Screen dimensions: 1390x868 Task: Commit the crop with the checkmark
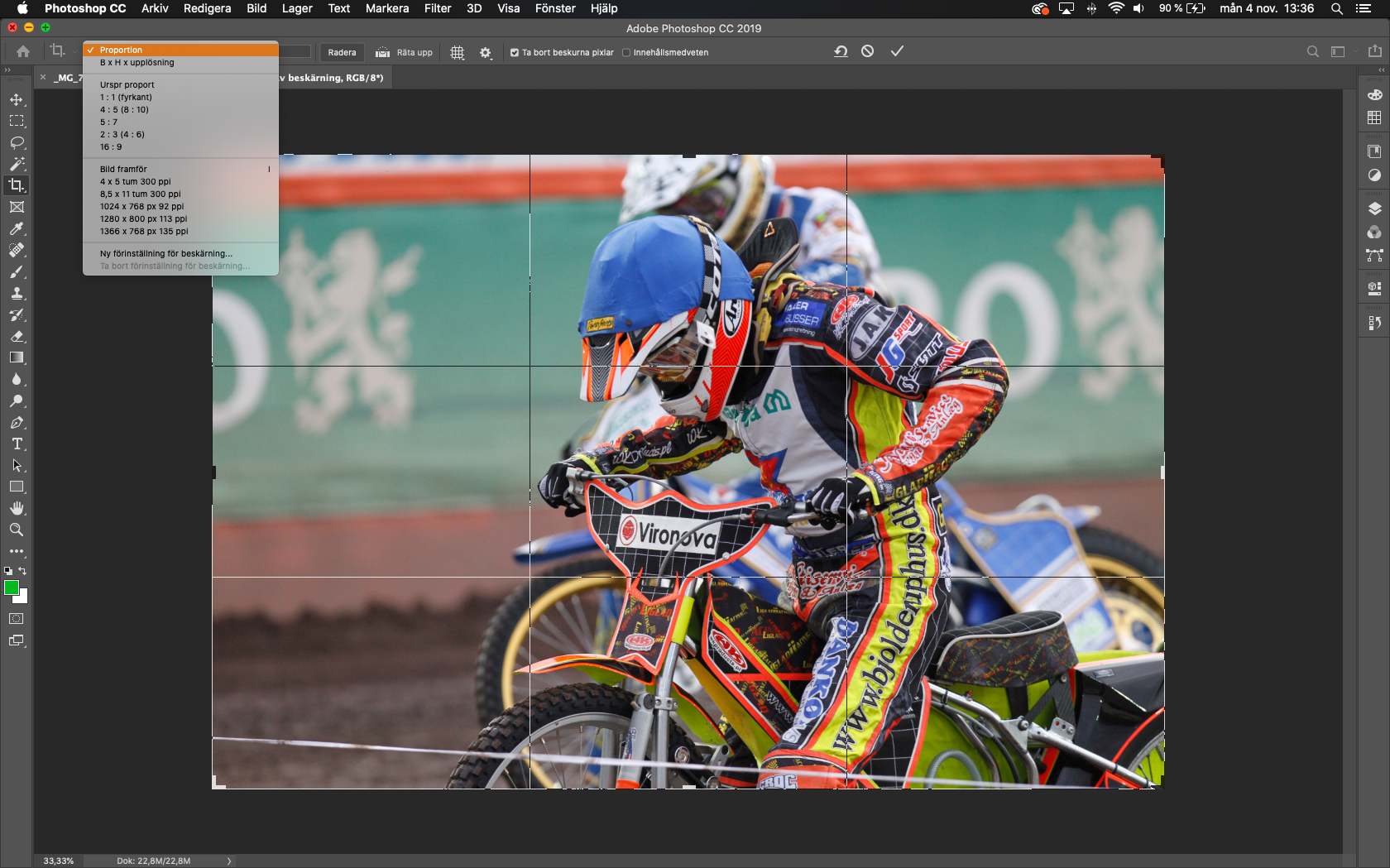[x=897, y=51]
